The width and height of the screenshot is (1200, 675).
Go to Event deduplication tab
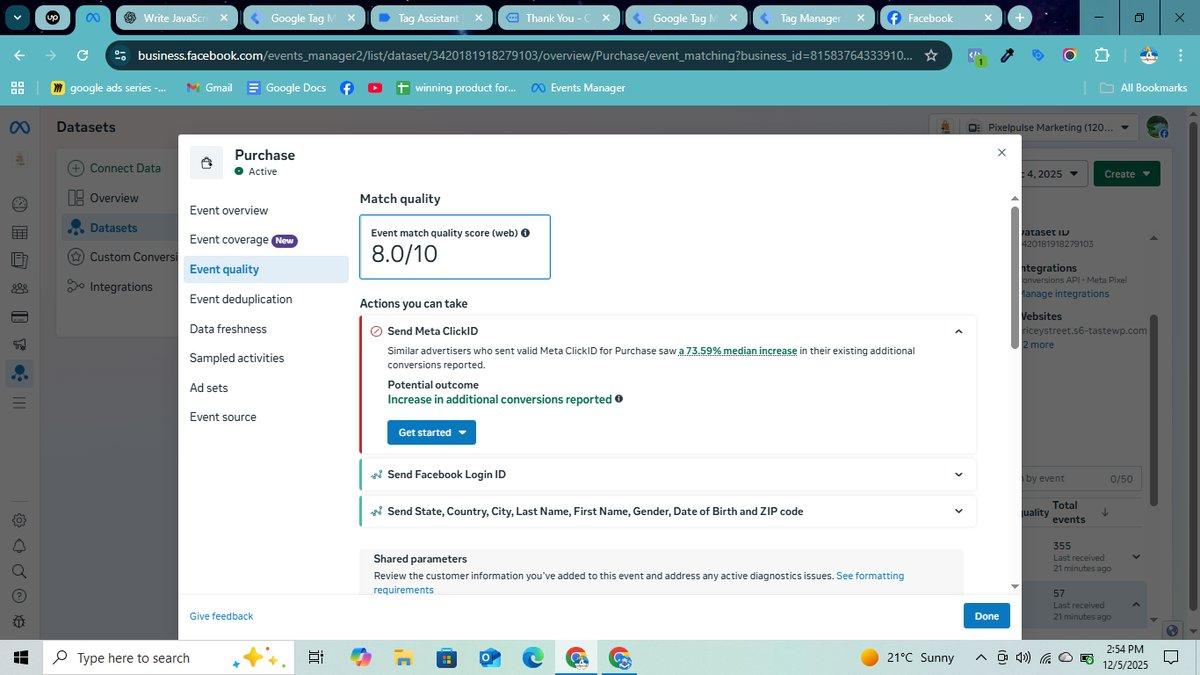(241, 299)
